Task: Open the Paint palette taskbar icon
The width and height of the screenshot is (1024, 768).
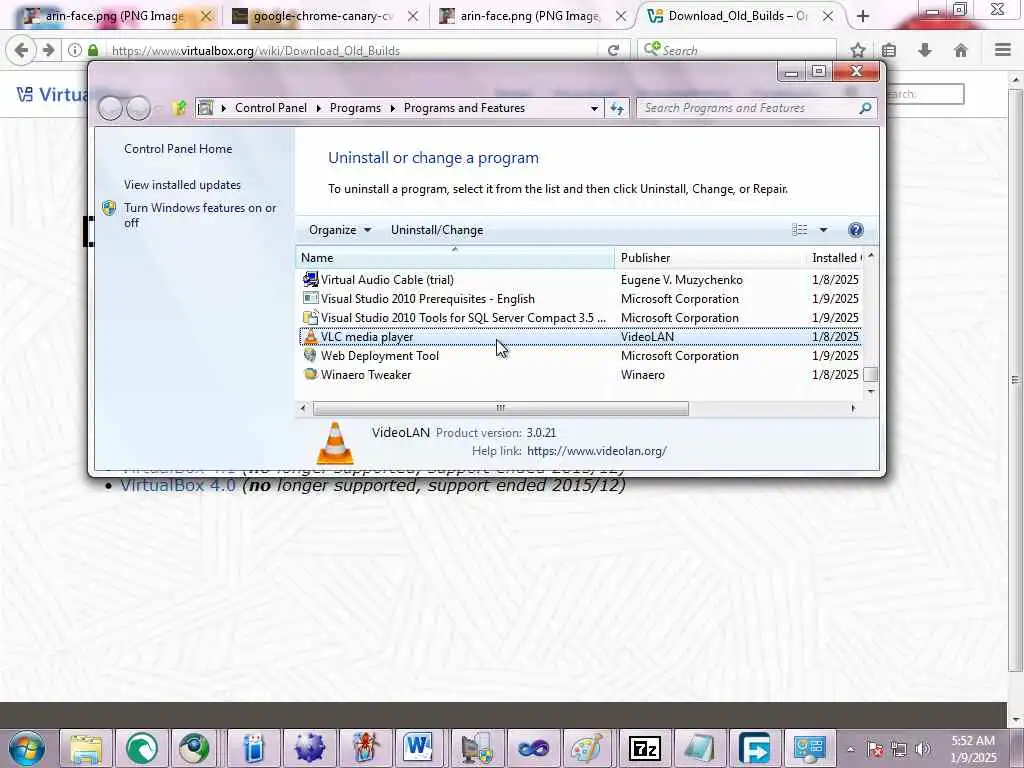Action: point(588,748)
